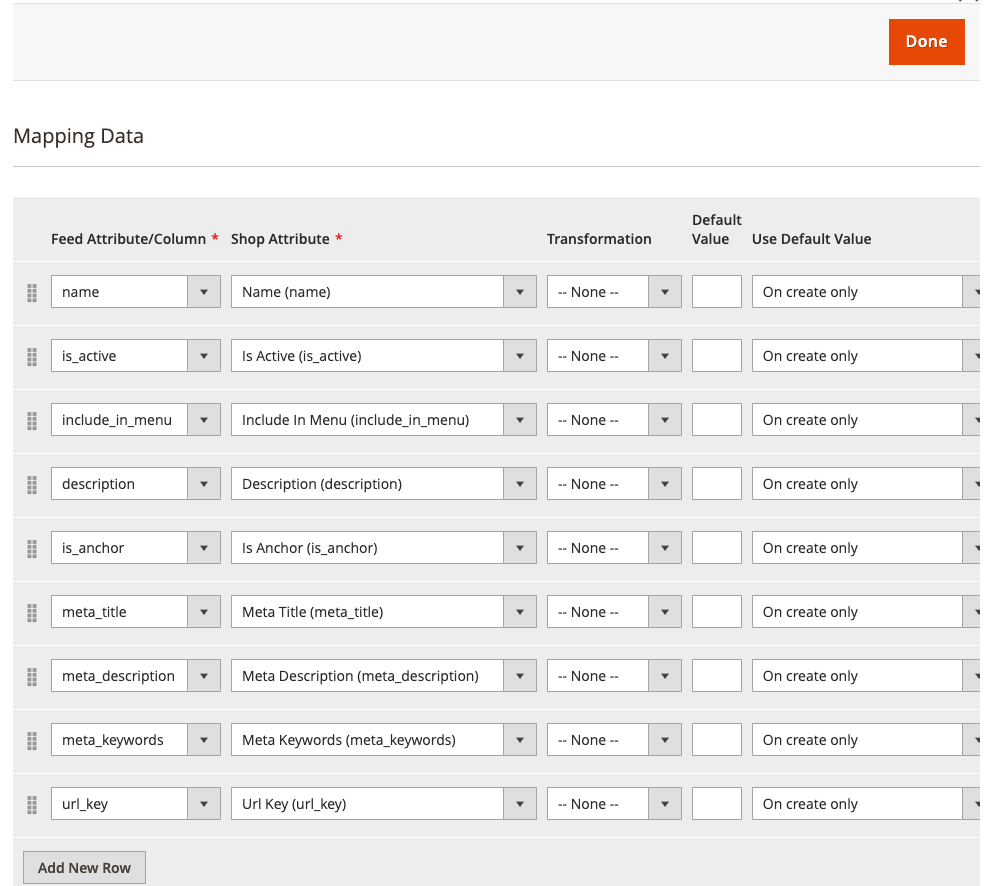Click the drag handle for the is_anchor row
Image resolution: width=997 pixels, height=886 pixels.
click(32, 548)
